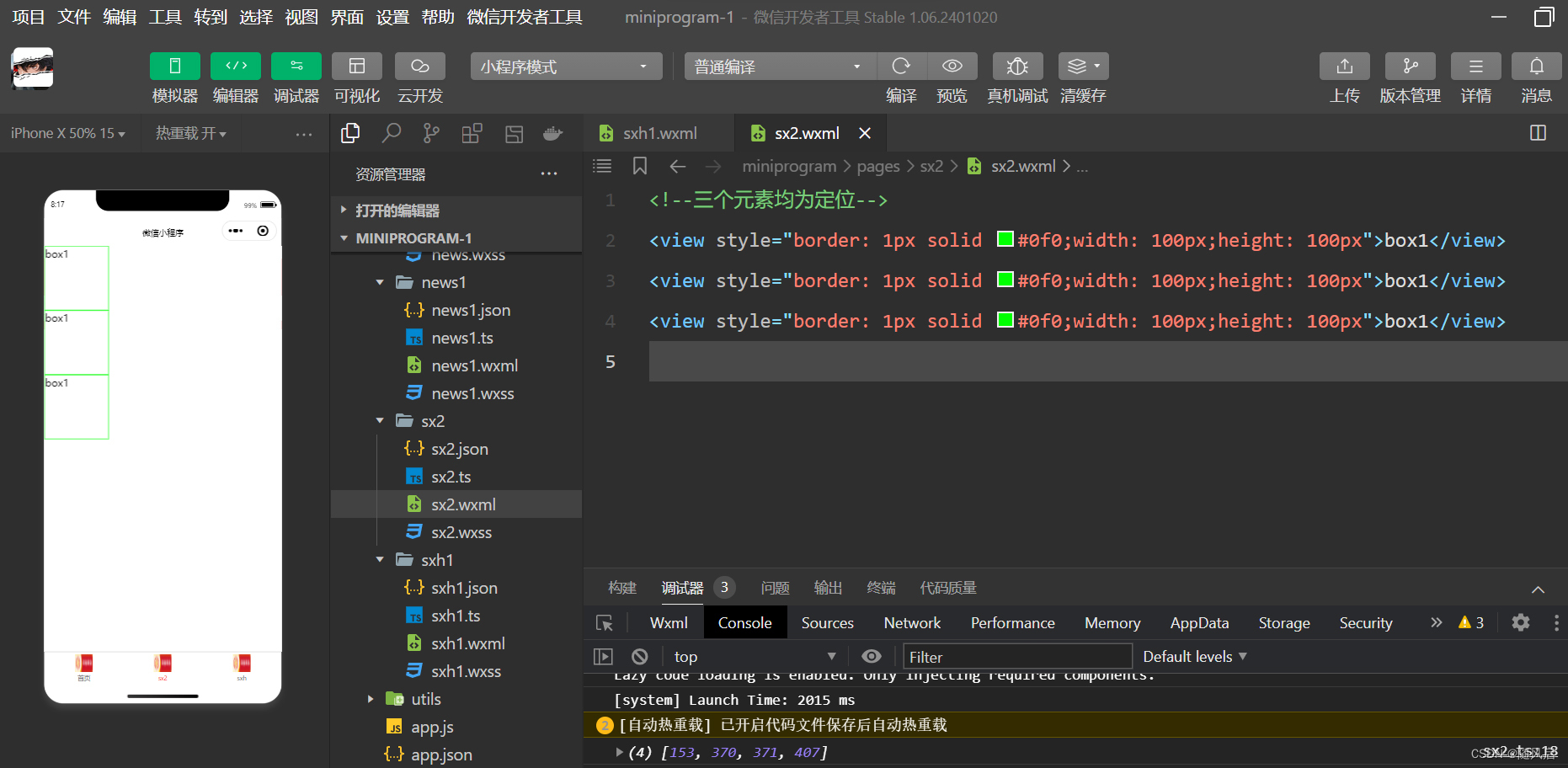This screenshot has height=768, width=1568.
Task: Toggle the console sidebar panel icon
Action: [x=603, y=656]
